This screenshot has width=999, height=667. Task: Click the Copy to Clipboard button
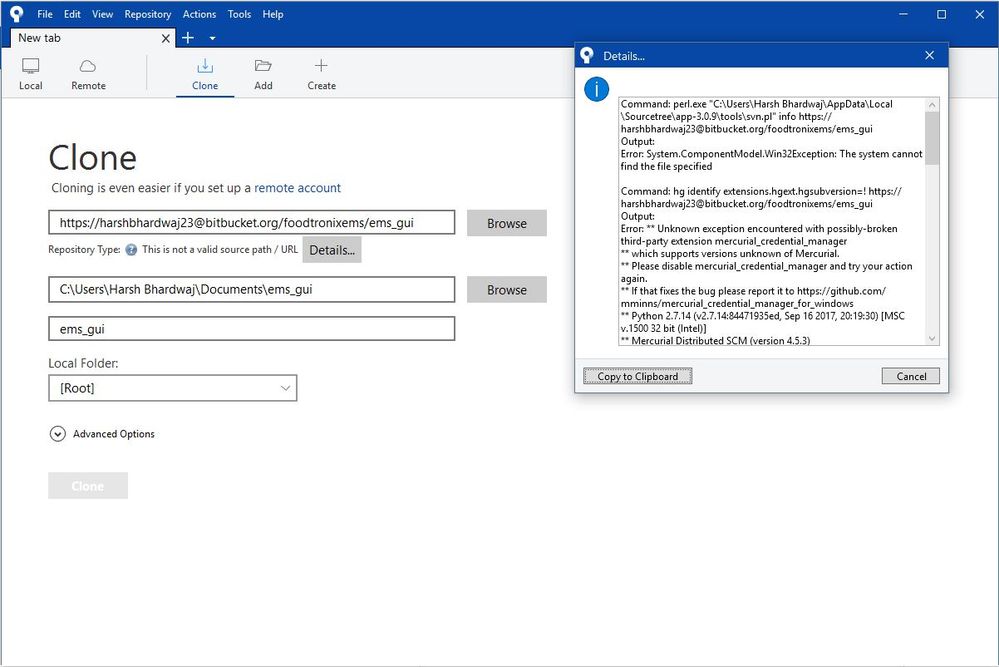click(x=637, y=376)
